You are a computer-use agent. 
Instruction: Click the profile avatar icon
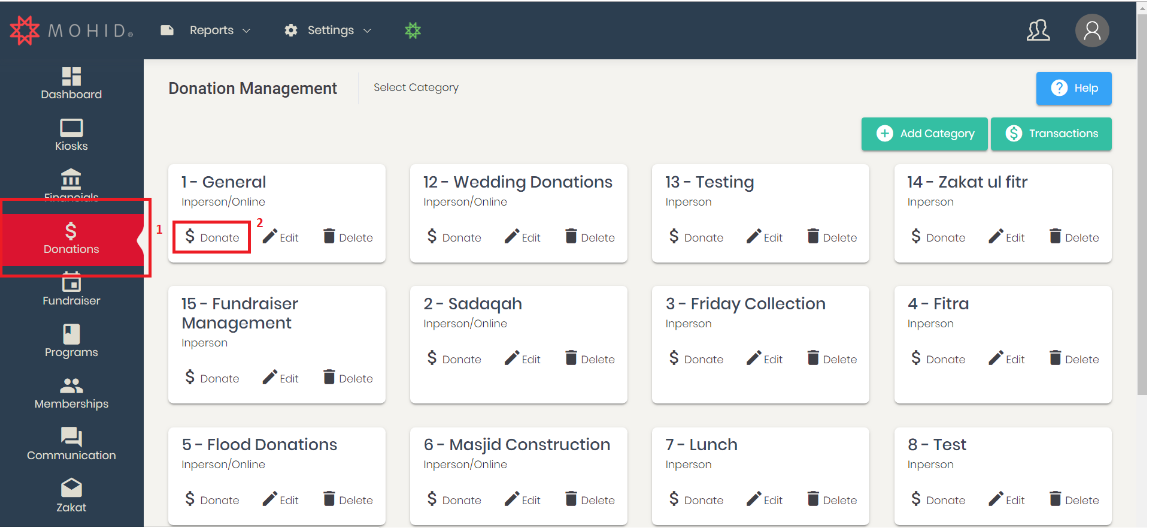[1092, 30]
